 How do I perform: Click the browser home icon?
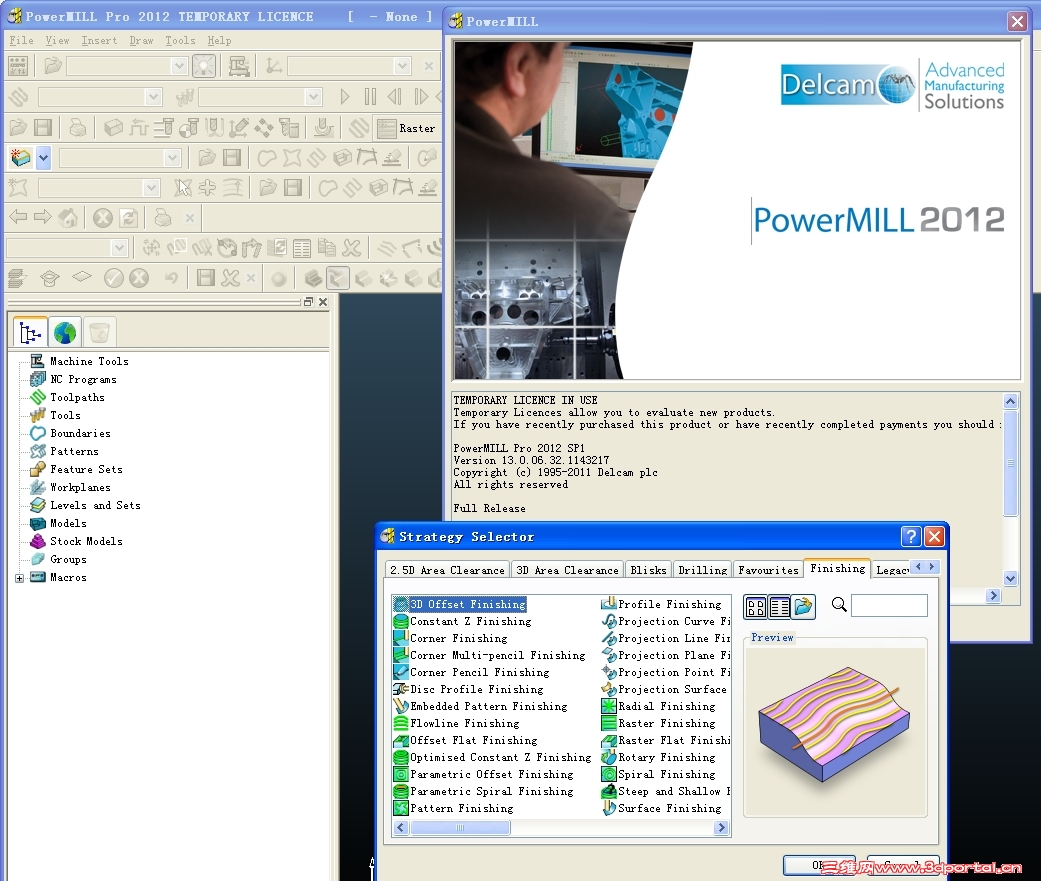click(68, 217)
